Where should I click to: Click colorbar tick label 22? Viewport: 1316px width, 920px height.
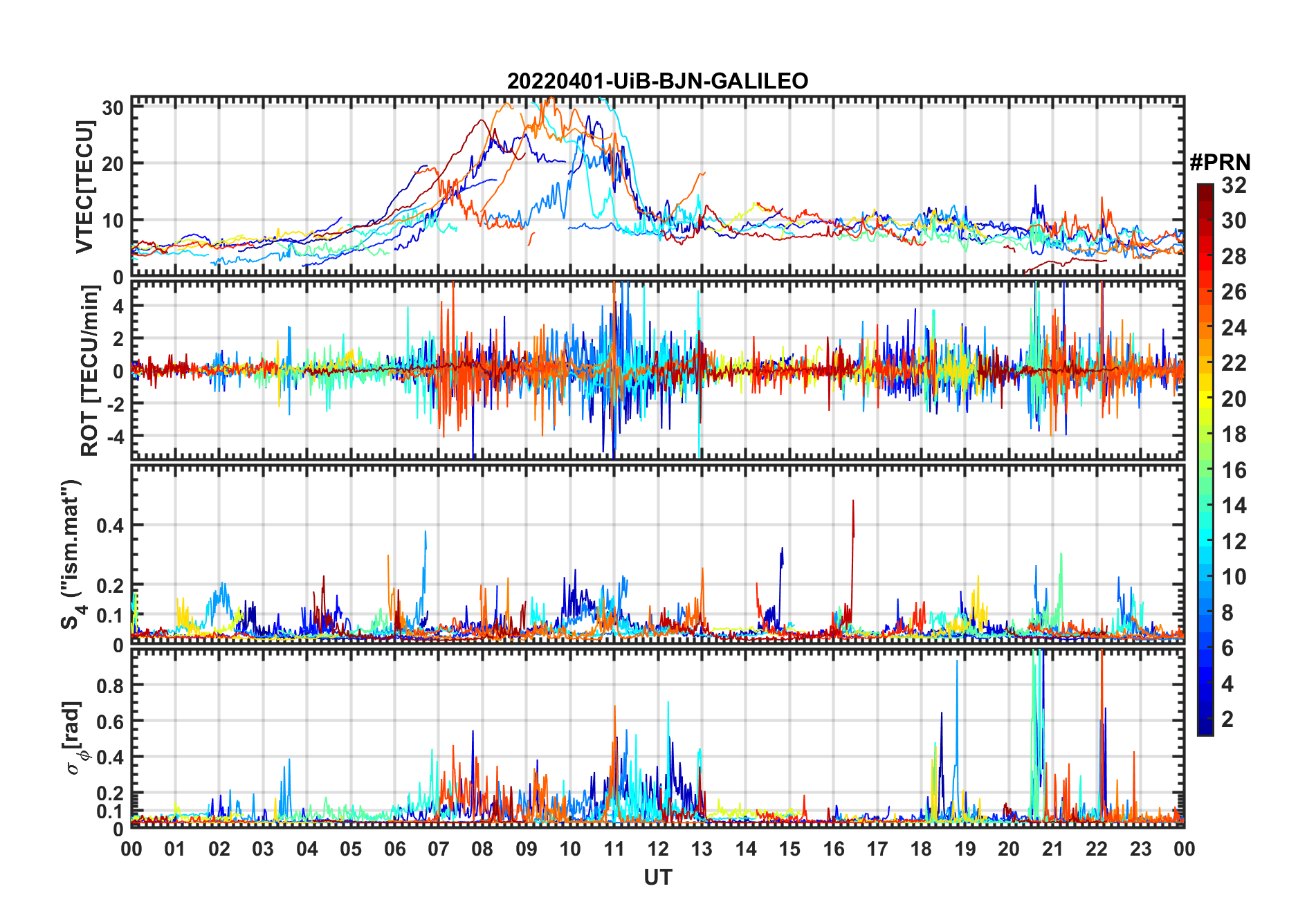(x=1234, y=363)
